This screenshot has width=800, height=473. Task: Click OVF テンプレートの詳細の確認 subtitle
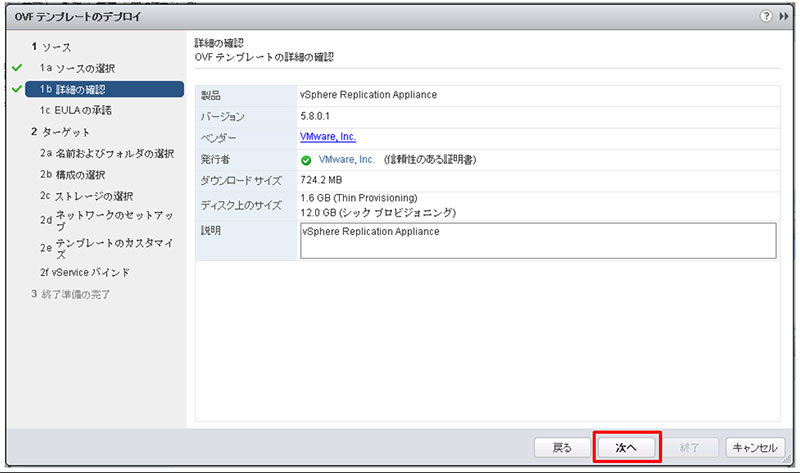[264, 57]
